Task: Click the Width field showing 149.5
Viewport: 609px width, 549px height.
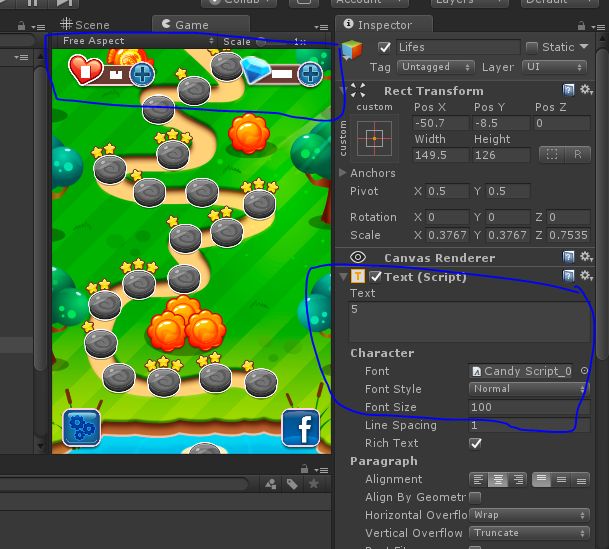Action: [x=441, y=155]
